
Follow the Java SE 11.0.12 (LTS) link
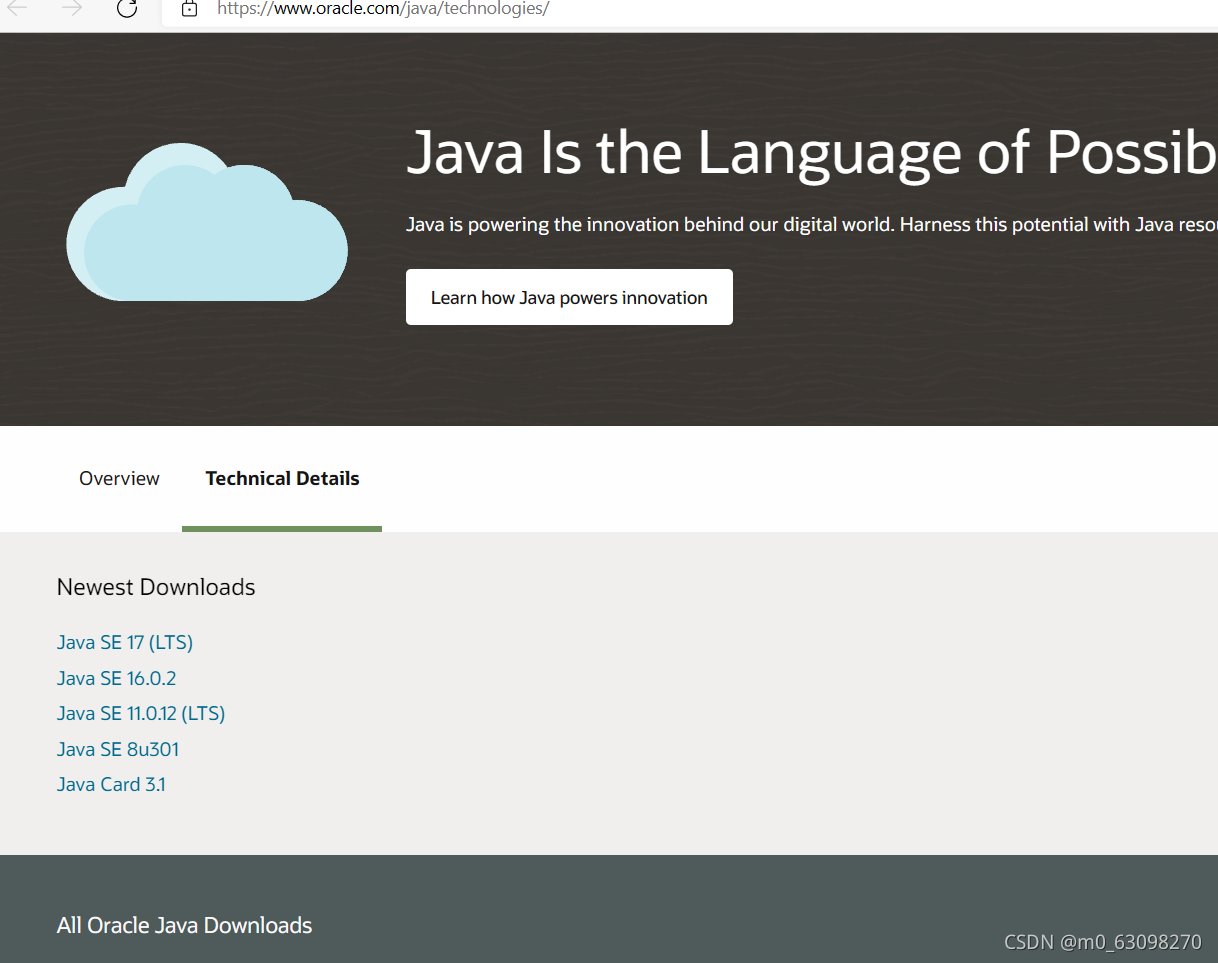click(x=141, y=714)
